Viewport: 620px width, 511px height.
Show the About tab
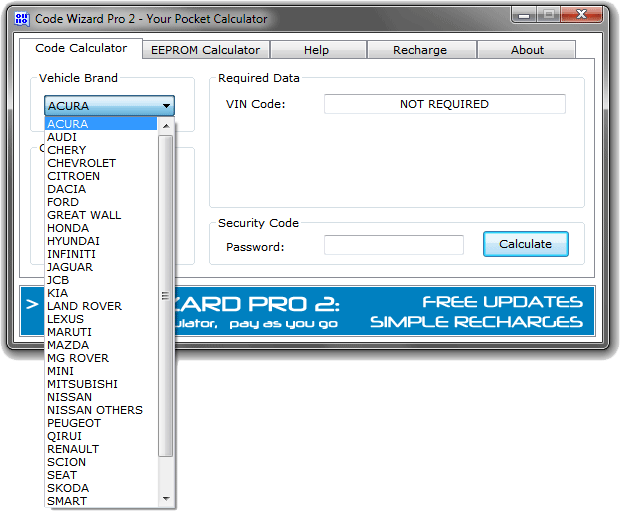[527, 50]
